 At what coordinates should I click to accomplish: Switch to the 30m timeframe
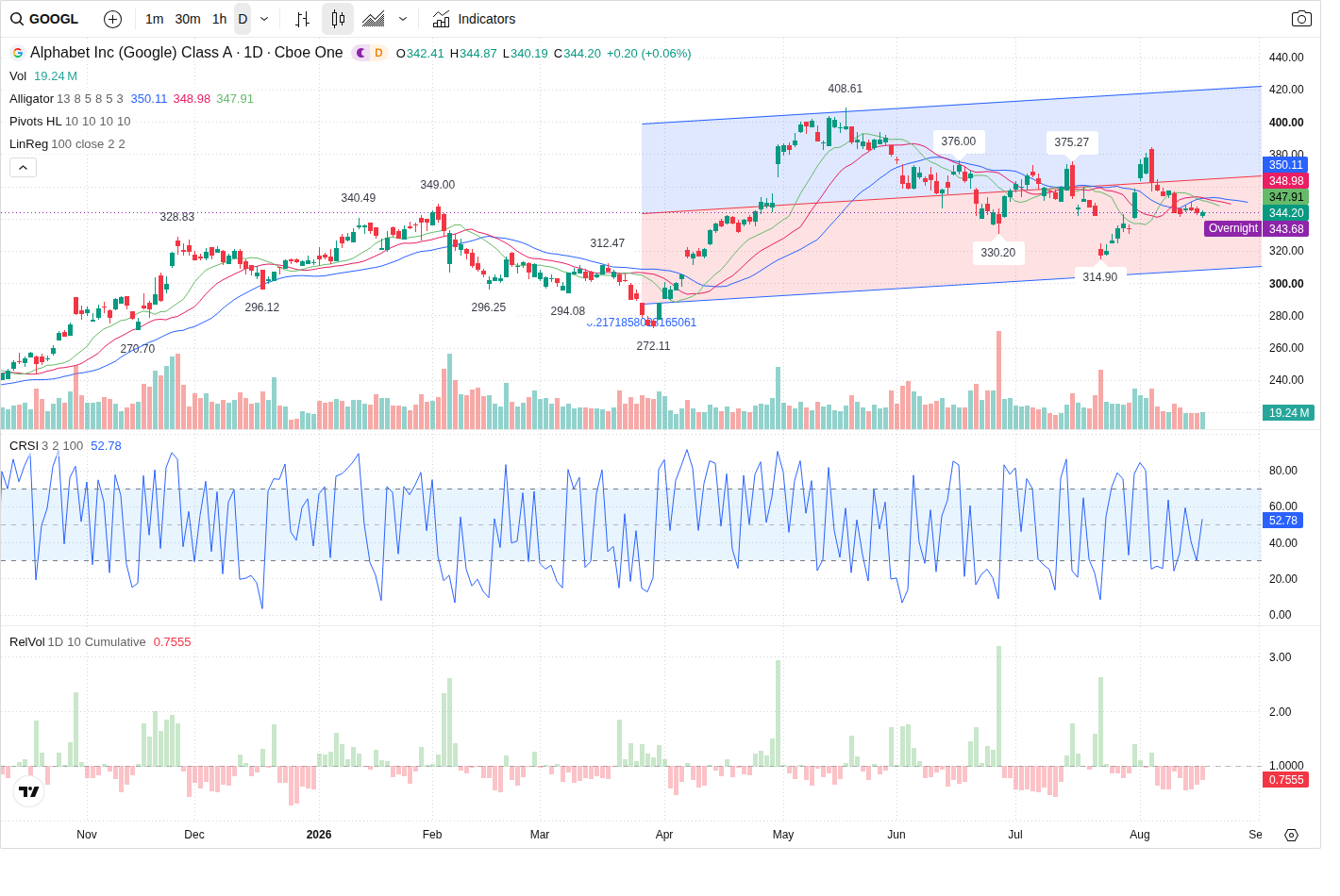point(188,19)
